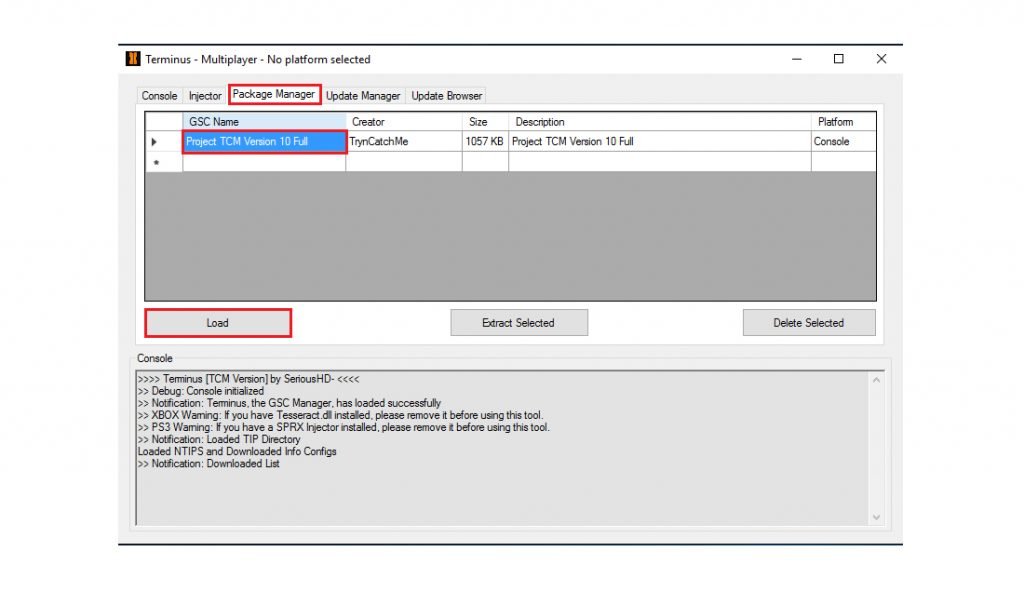The image size is (1024, 592).
Task: Click the new-row asterisk row header
Action: click(163, 162)
